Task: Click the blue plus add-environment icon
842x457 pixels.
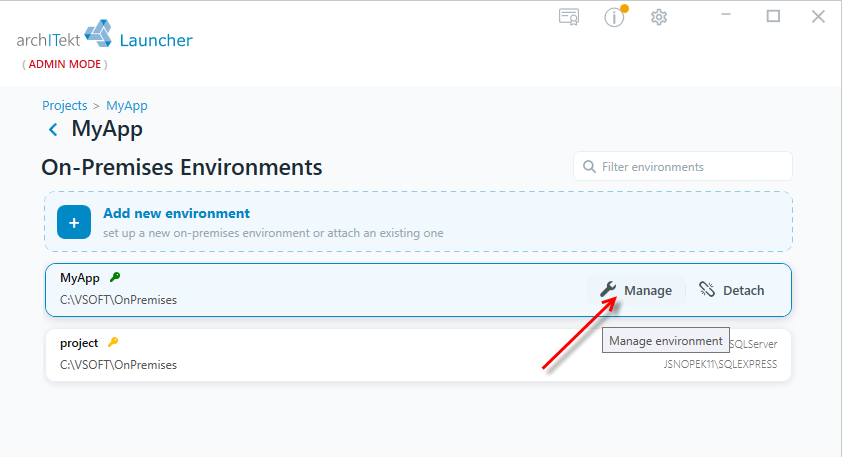Action: coord(74,222)
